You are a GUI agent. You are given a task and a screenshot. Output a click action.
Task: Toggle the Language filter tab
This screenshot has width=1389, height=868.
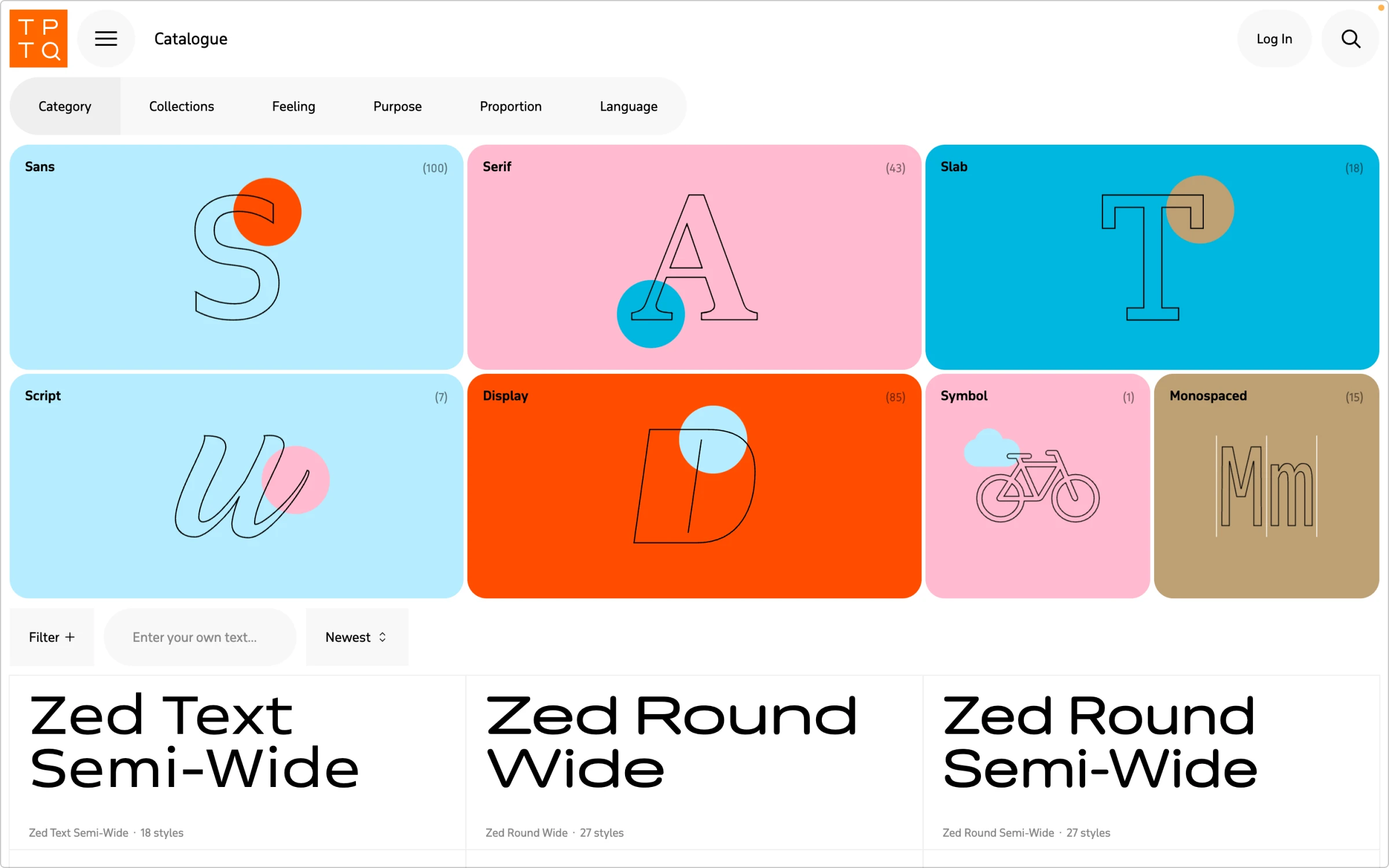[x=628, y=107]
